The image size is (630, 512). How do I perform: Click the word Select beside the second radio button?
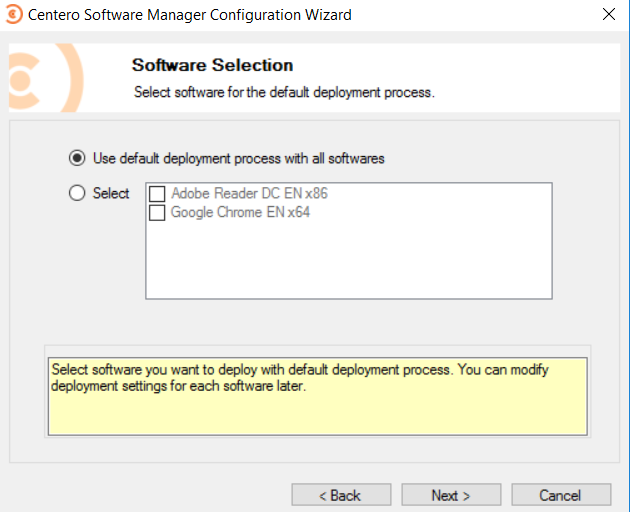111,194
